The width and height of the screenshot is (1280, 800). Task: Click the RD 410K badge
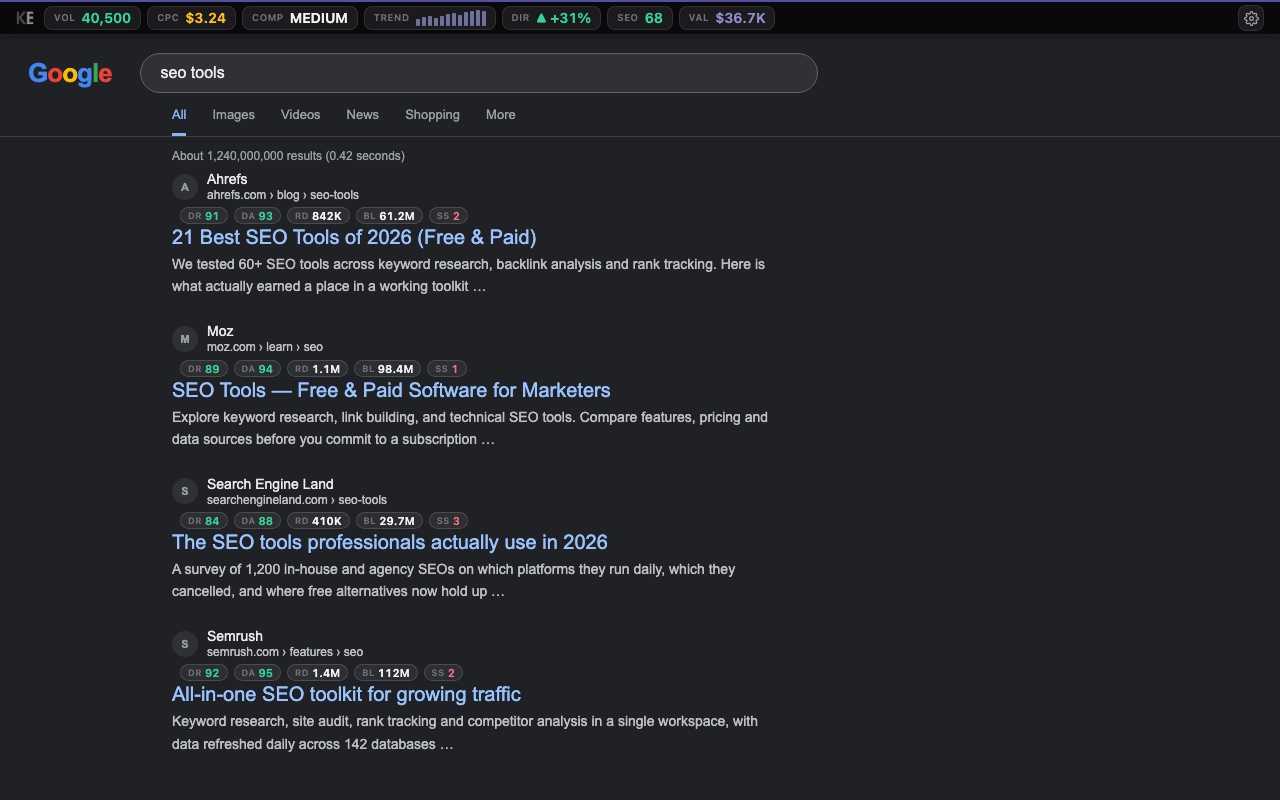318,521
